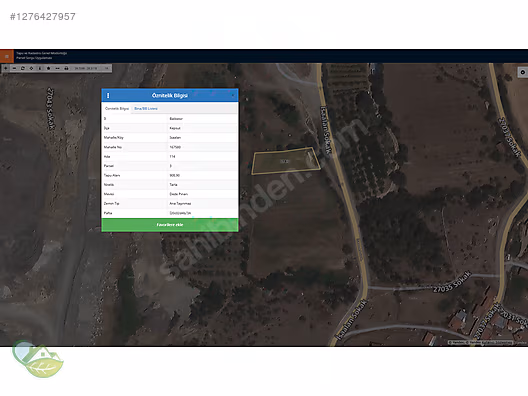Switch to the Bina/BB Listesi tab

146,109
